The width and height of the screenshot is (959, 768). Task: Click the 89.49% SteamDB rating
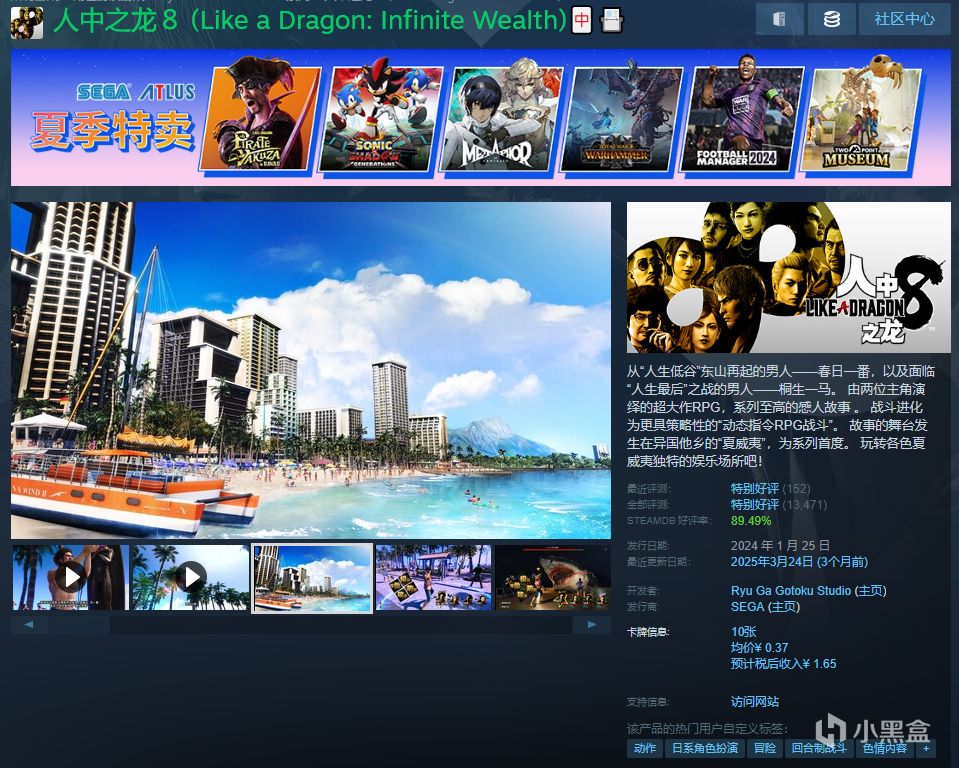750,521
